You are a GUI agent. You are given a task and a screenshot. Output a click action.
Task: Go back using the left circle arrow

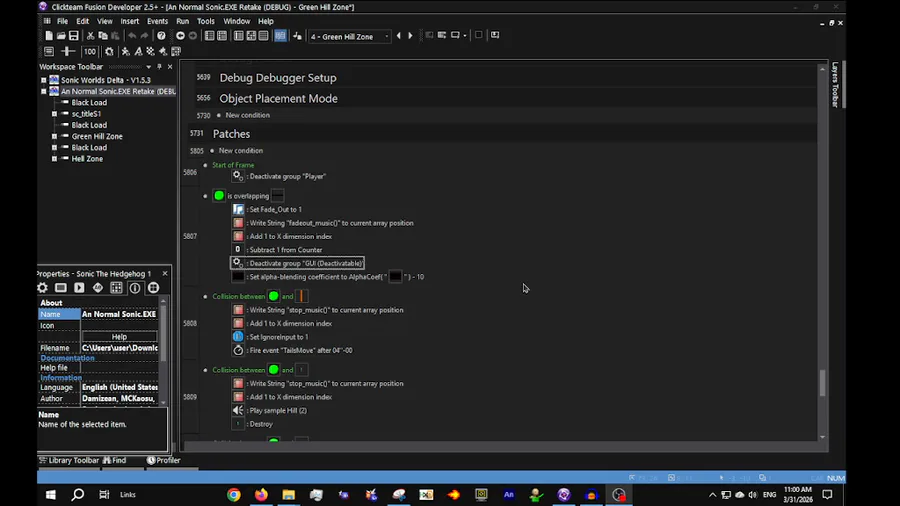180,36
